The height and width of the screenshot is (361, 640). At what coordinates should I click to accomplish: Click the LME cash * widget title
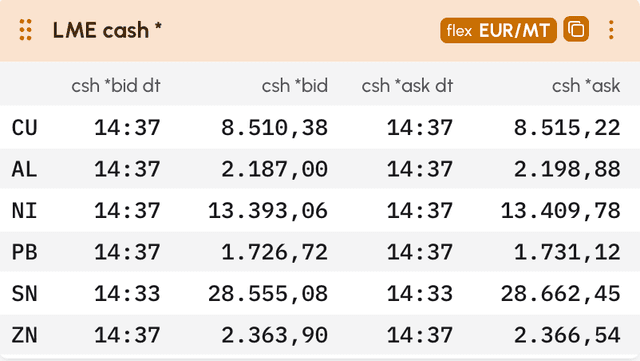coord(107,30)
